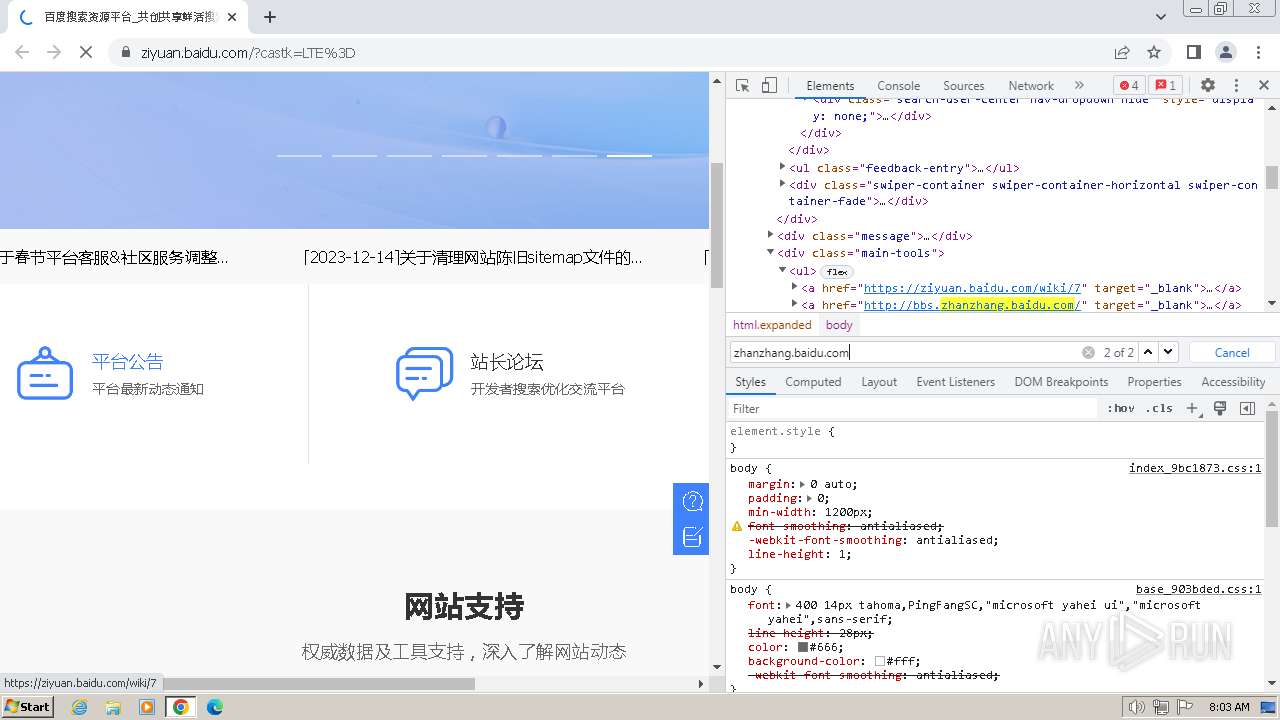The height and width of the screenshot is (720, 1280).
Task: Open the base_903bded.css:1 source link
Action: (1198, 589)
